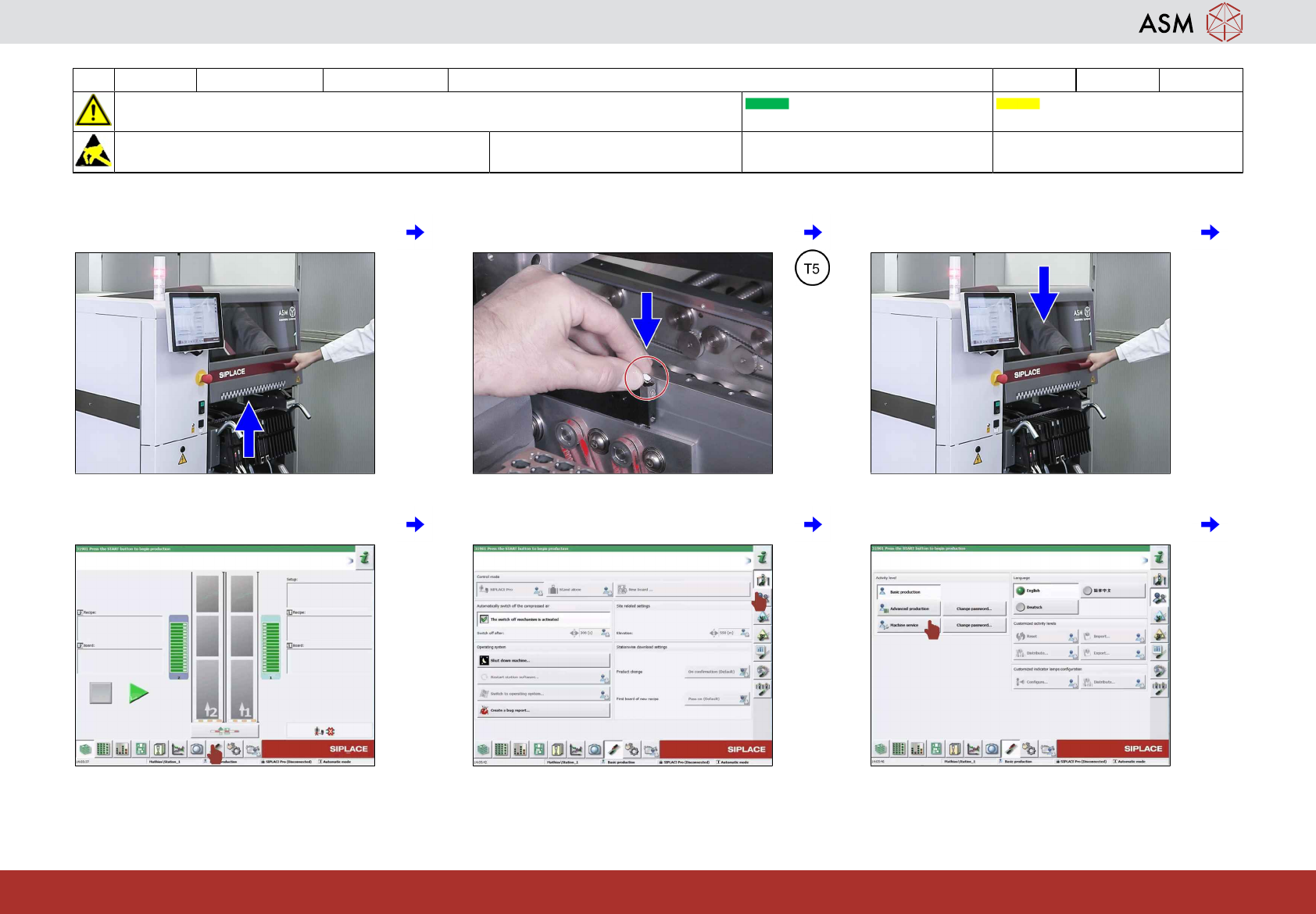Select the tool icon in the Activity level screen toolbar

coord(1010,749)
